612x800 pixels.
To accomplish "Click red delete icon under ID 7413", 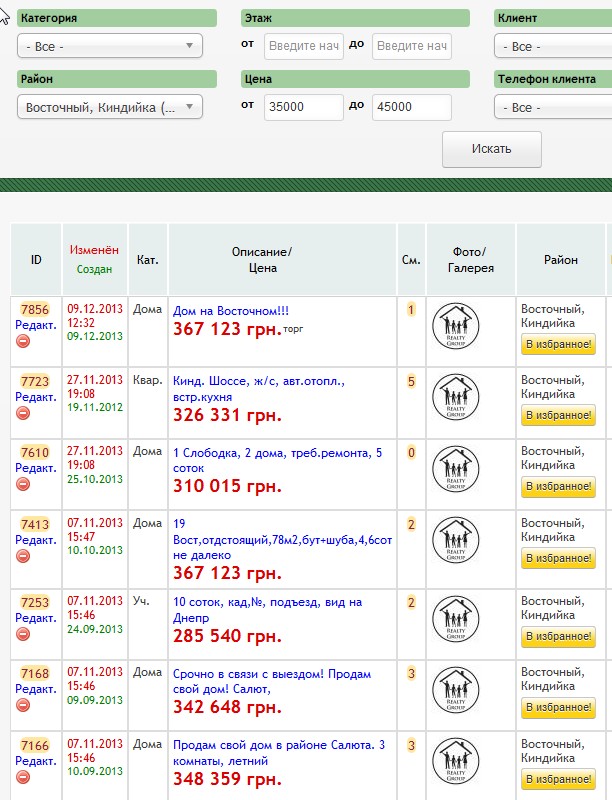I will (23, 556).
